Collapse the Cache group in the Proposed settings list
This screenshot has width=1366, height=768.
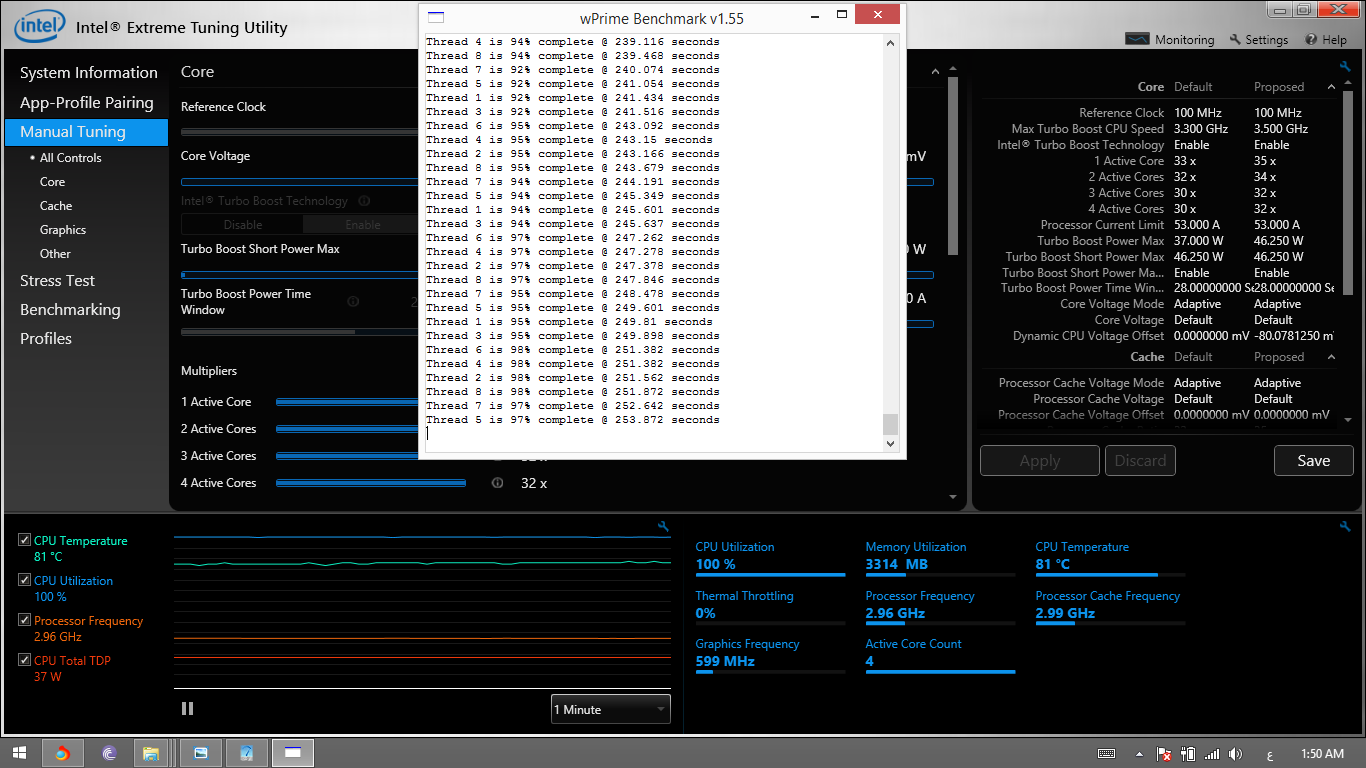(x=1331, y=357)
